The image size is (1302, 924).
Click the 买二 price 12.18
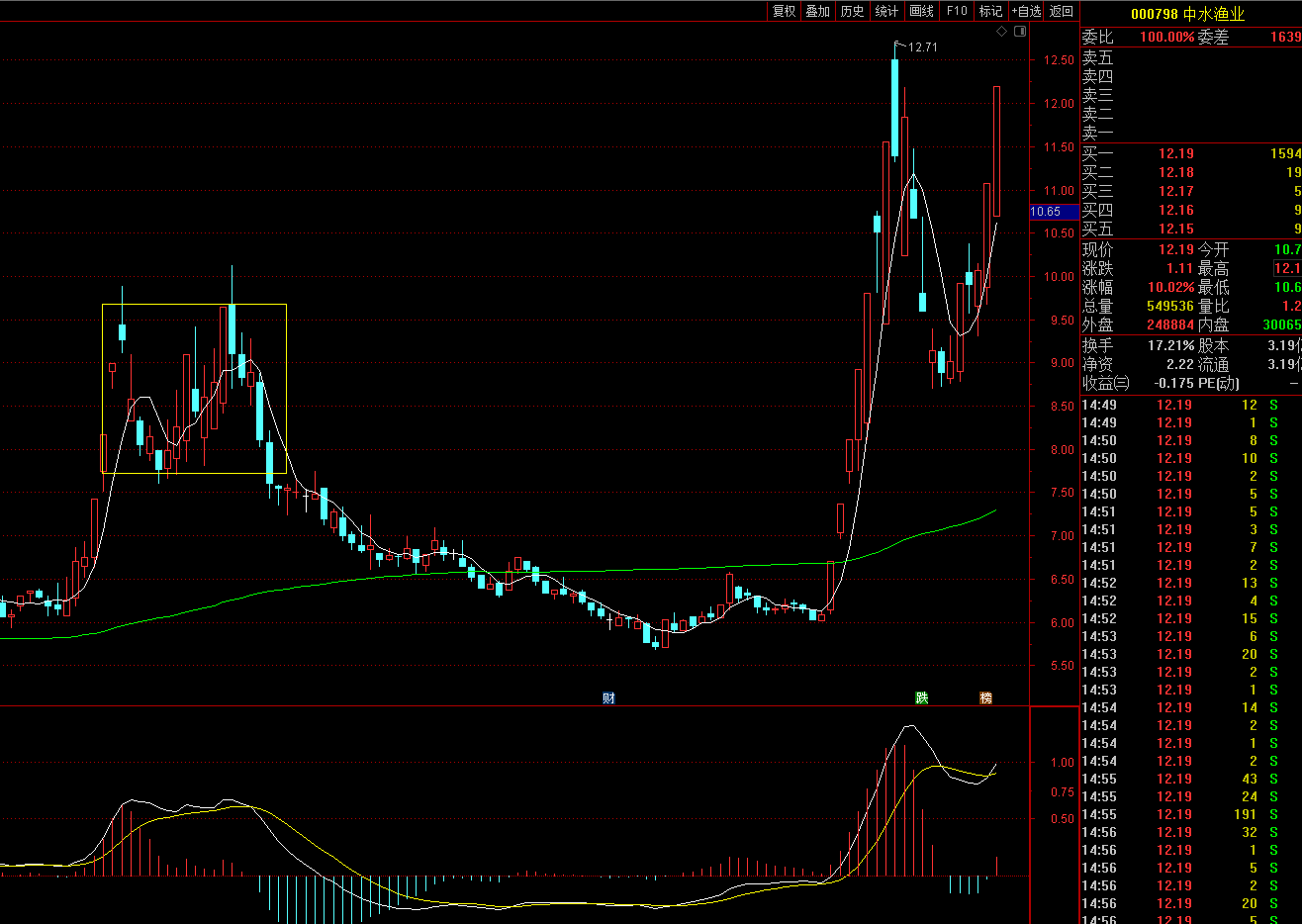(1176, 172)
